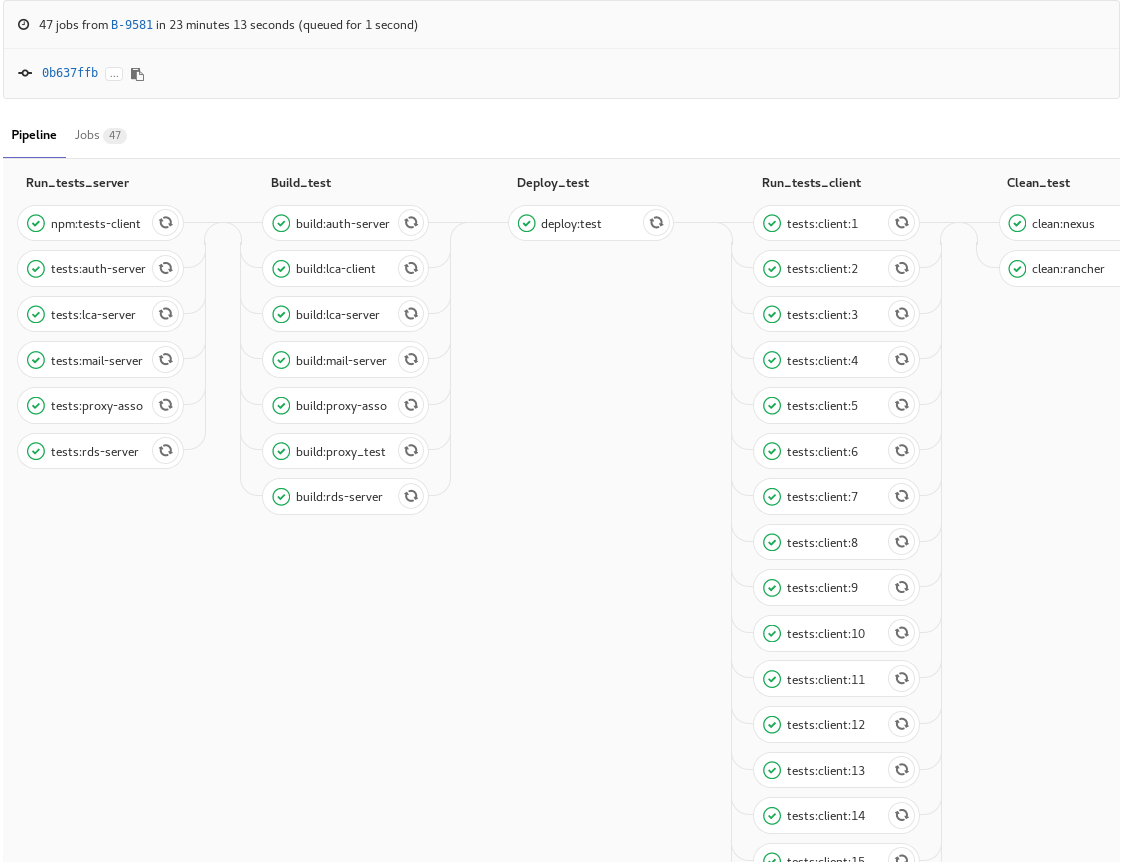Open the B-9581 branch link
The width and height of the screenshot is (1123, 862).
point(132,25)
